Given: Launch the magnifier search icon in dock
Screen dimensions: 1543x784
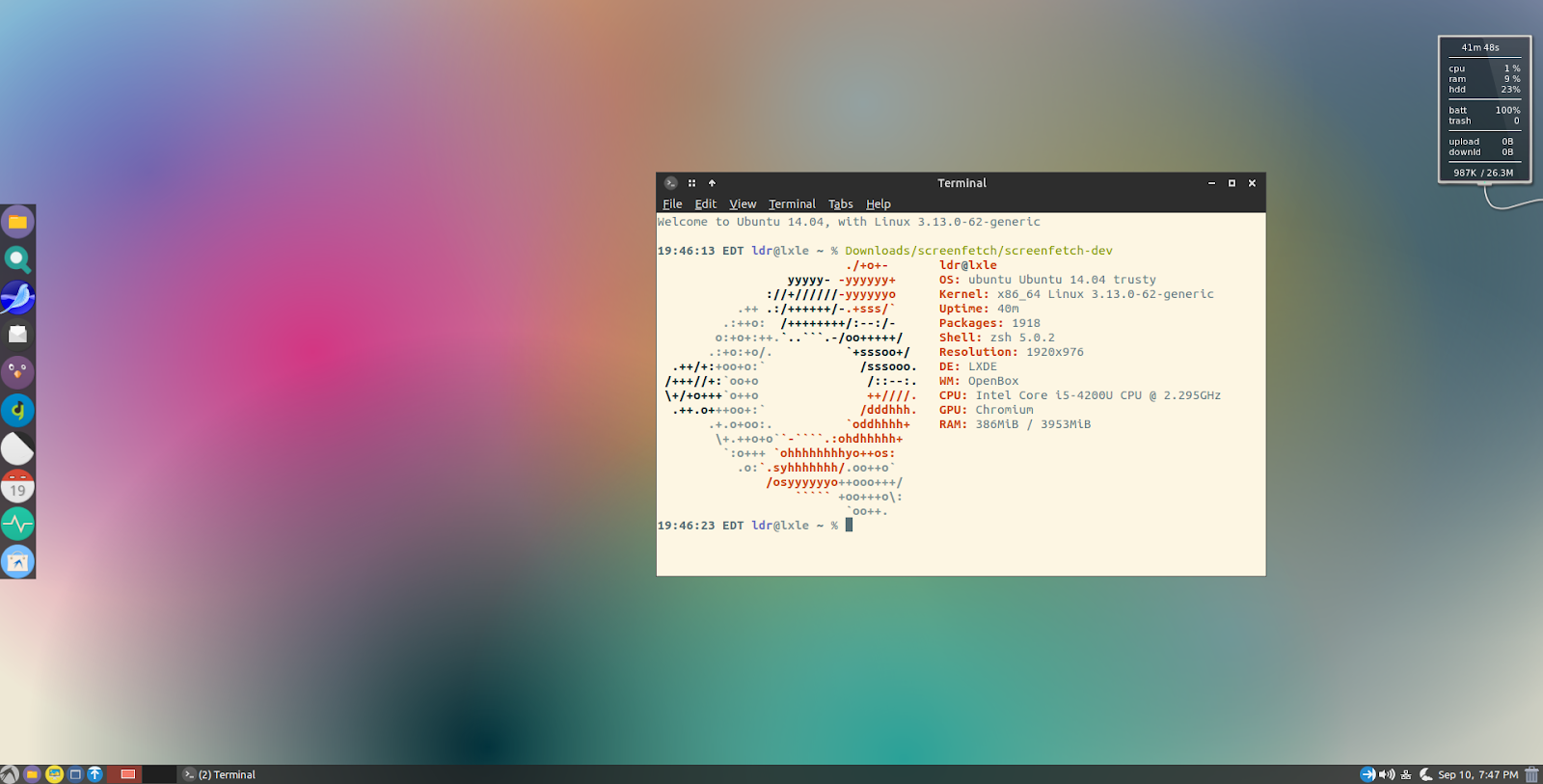Looking at the screenshot, I should coord(17,259).
